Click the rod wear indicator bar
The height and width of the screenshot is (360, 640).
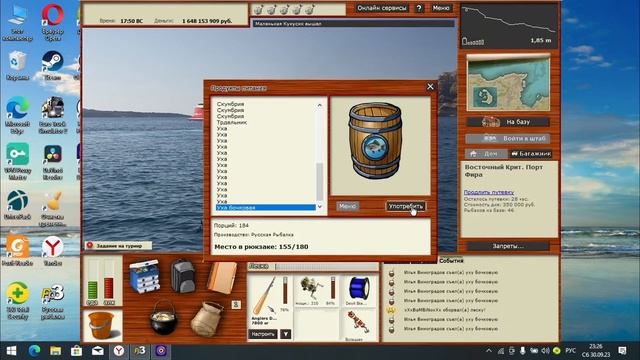coord(285,291)
